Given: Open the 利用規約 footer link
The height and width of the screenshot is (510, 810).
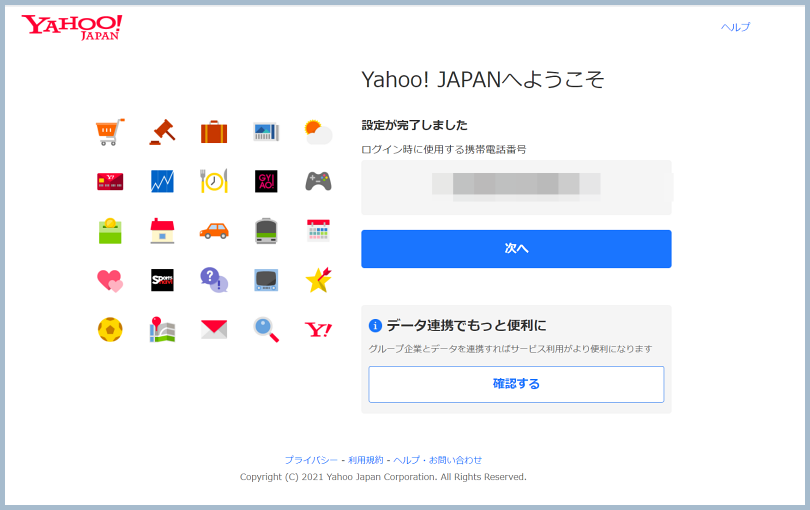Looking at the screenshot, I should pos(366,460).
